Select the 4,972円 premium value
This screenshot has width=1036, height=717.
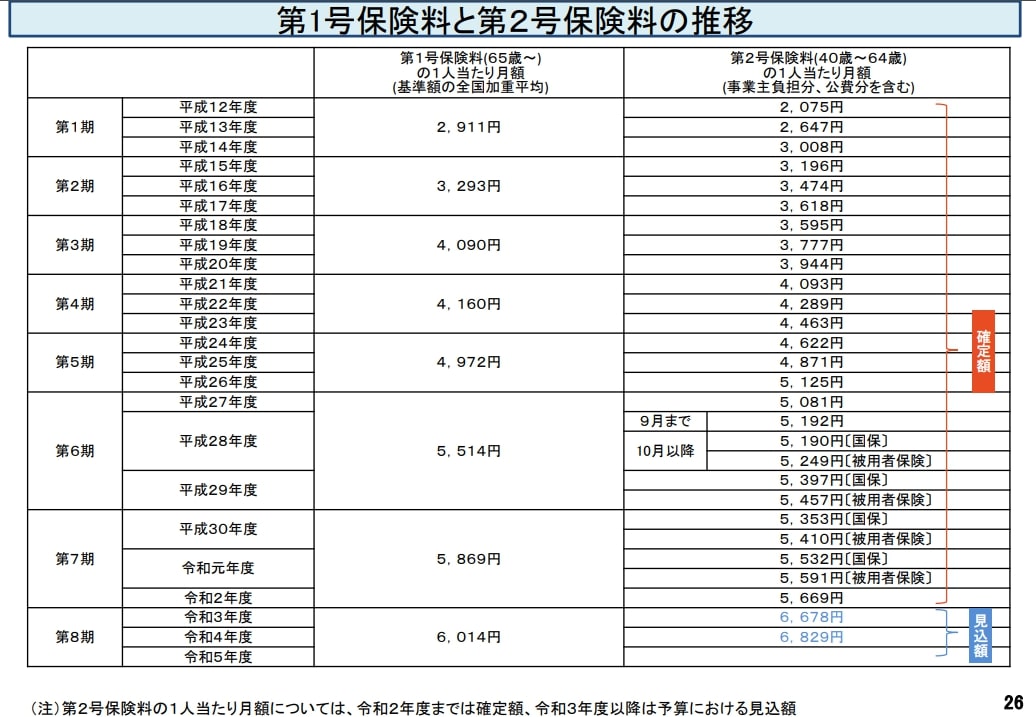click(468, 362)
